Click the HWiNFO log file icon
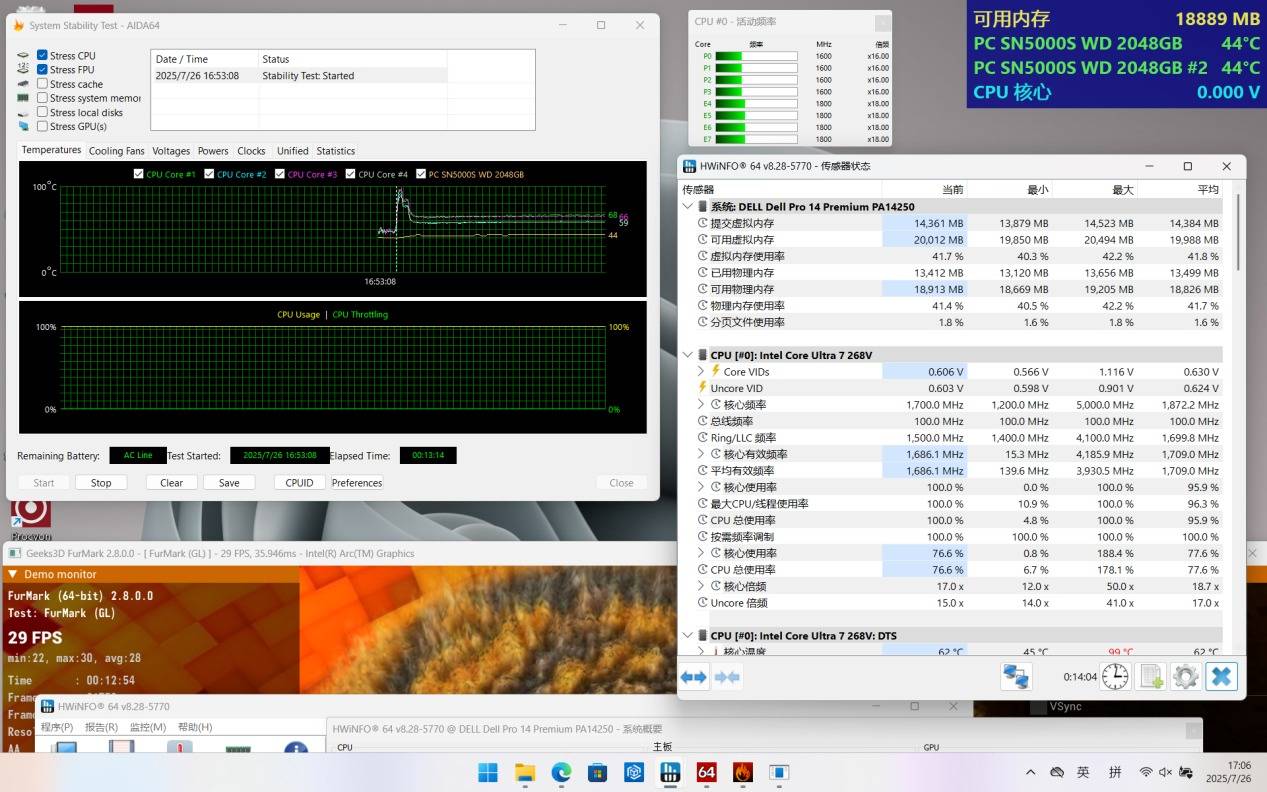1267x792 pixels. point(1151,677)
